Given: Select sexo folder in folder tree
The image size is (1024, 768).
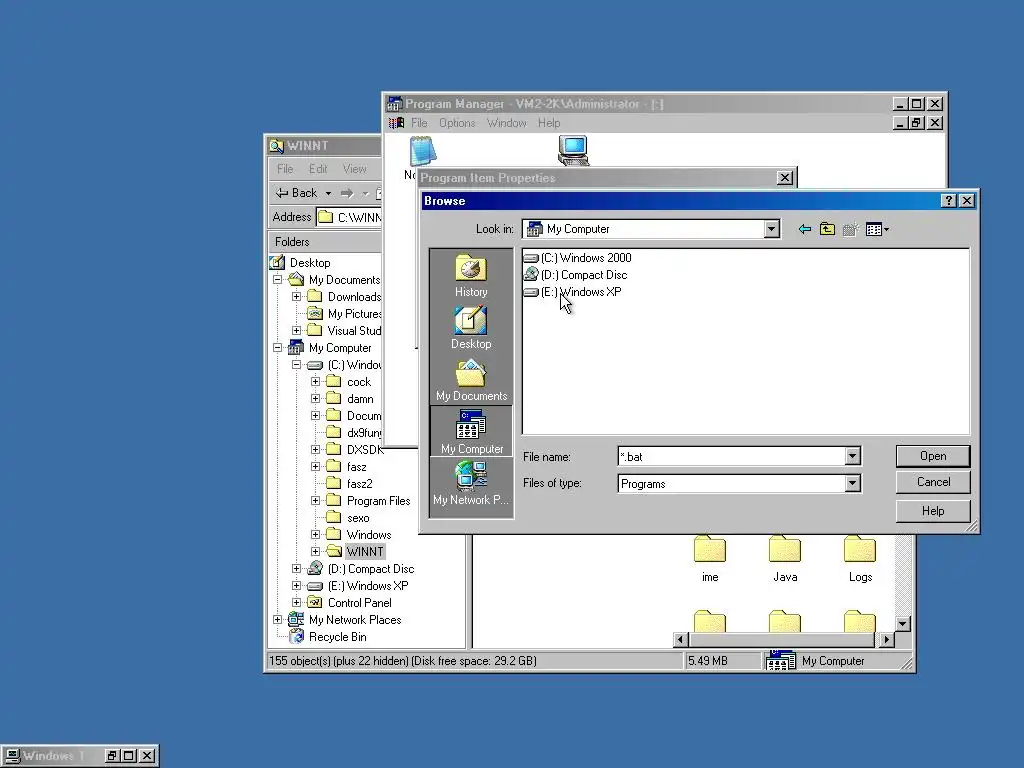Looking at the screenshot, I should [358, 517].
